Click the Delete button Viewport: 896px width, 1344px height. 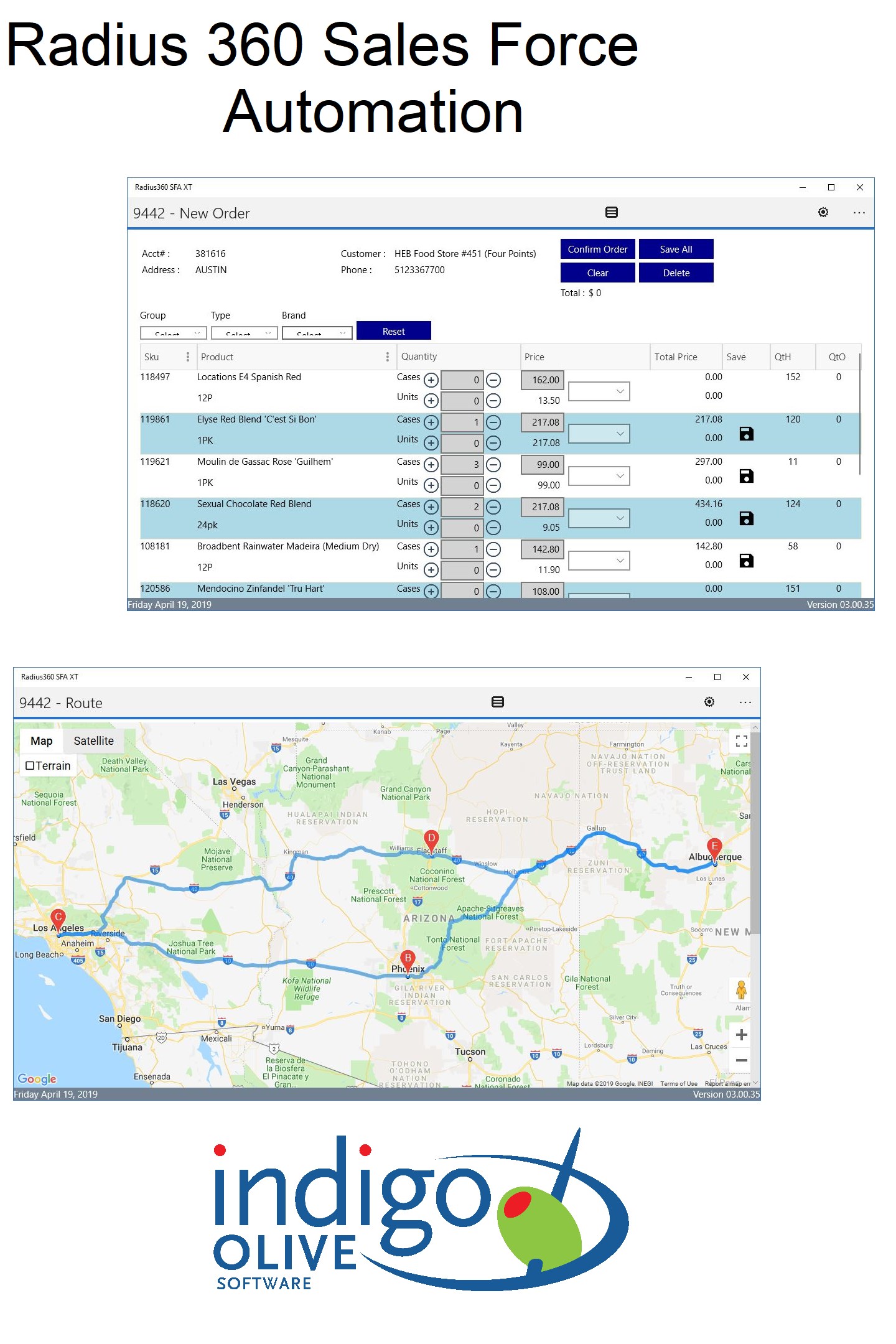(x=676, y=273)
